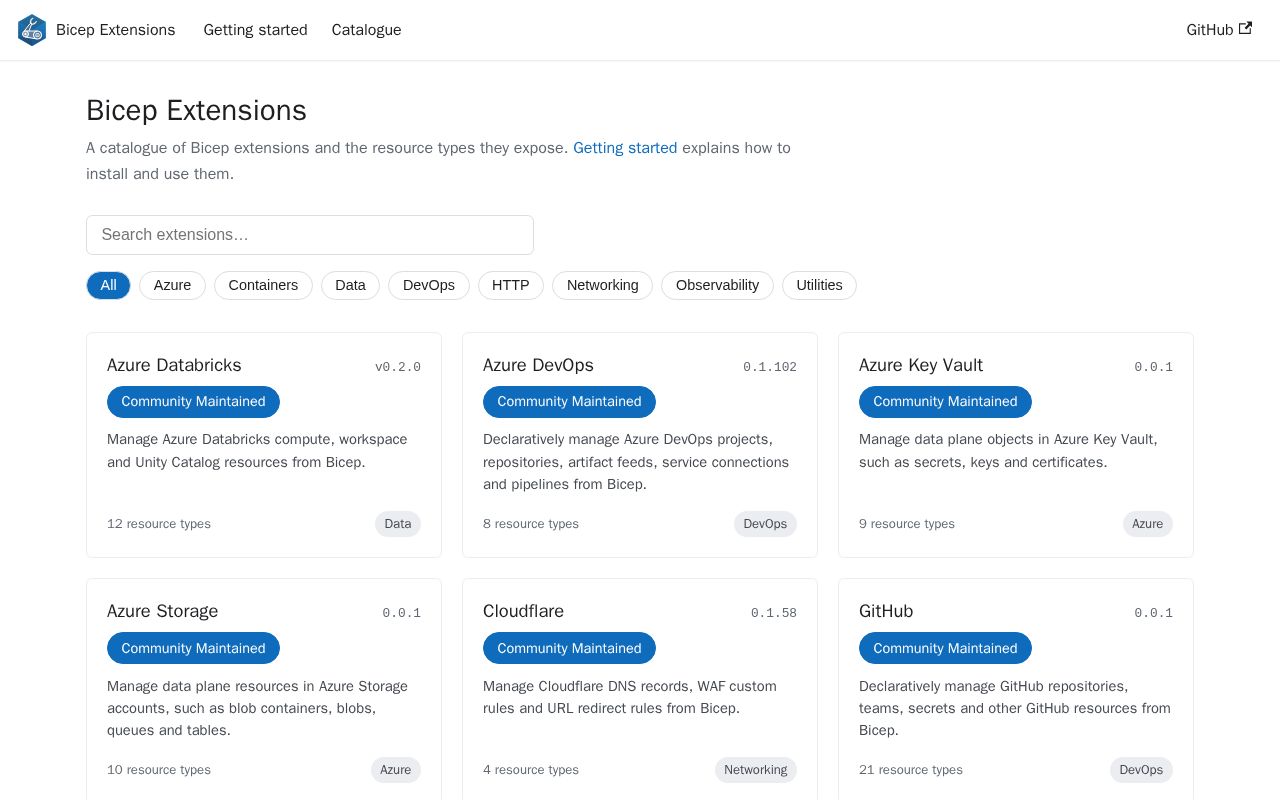Follow the inline Getting started link

pyautogui.click(x=625, y=148)
